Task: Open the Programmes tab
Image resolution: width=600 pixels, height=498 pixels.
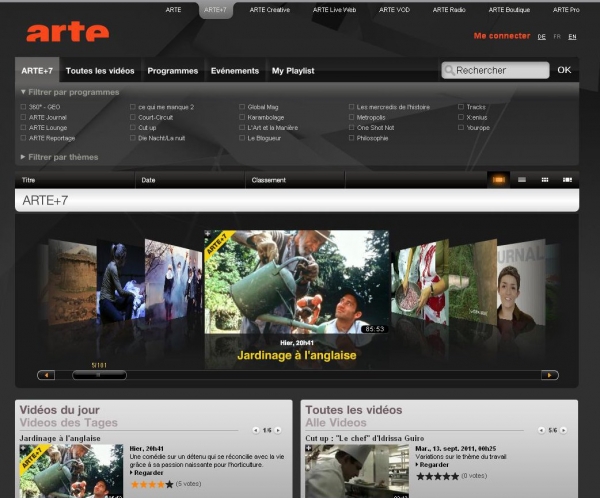Action: pyautogui.click(x=173, y=71)
